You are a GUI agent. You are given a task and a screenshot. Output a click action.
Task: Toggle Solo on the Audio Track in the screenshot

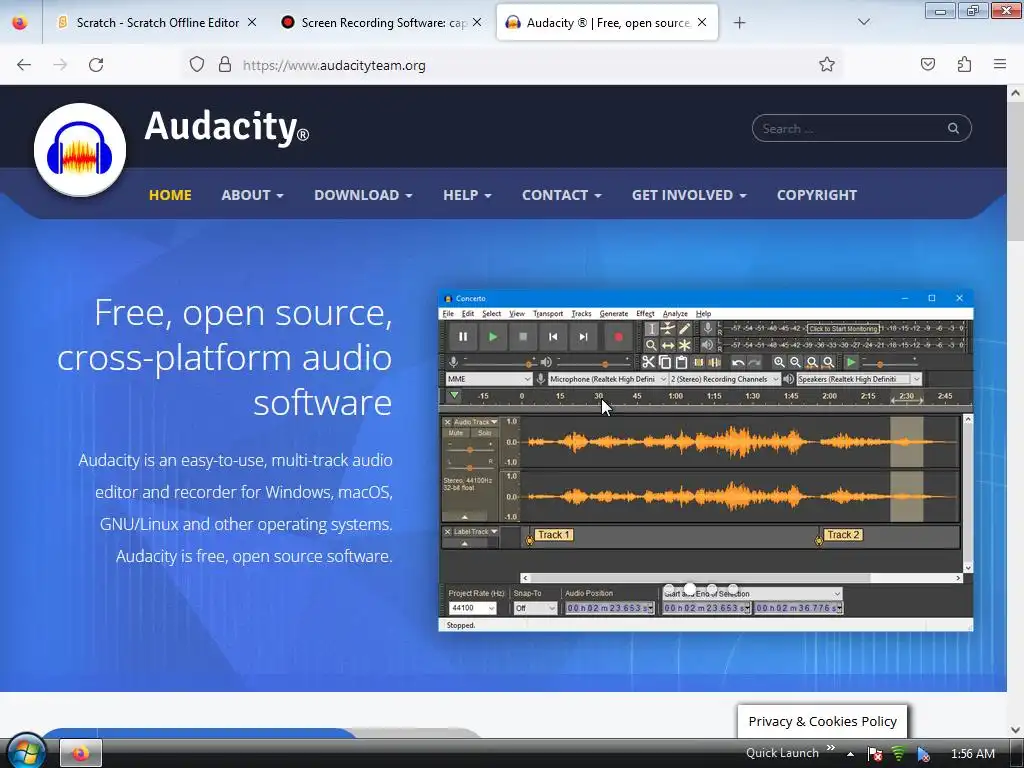484,433
